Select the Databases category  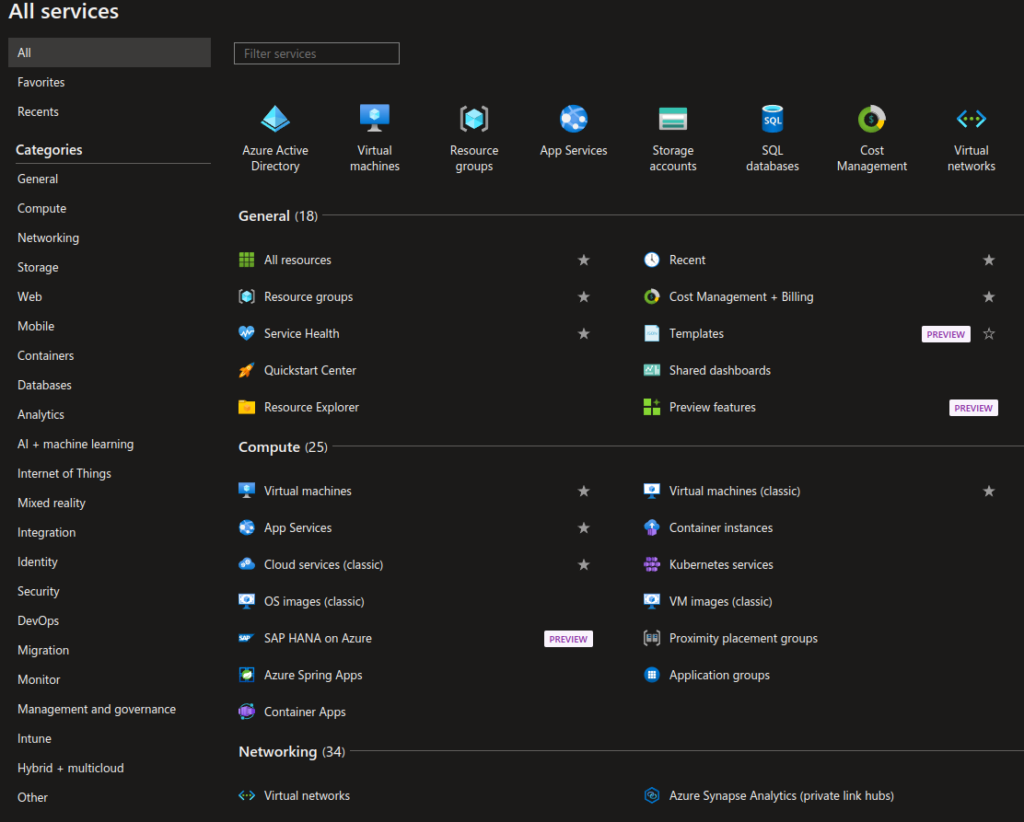point(44,385)
